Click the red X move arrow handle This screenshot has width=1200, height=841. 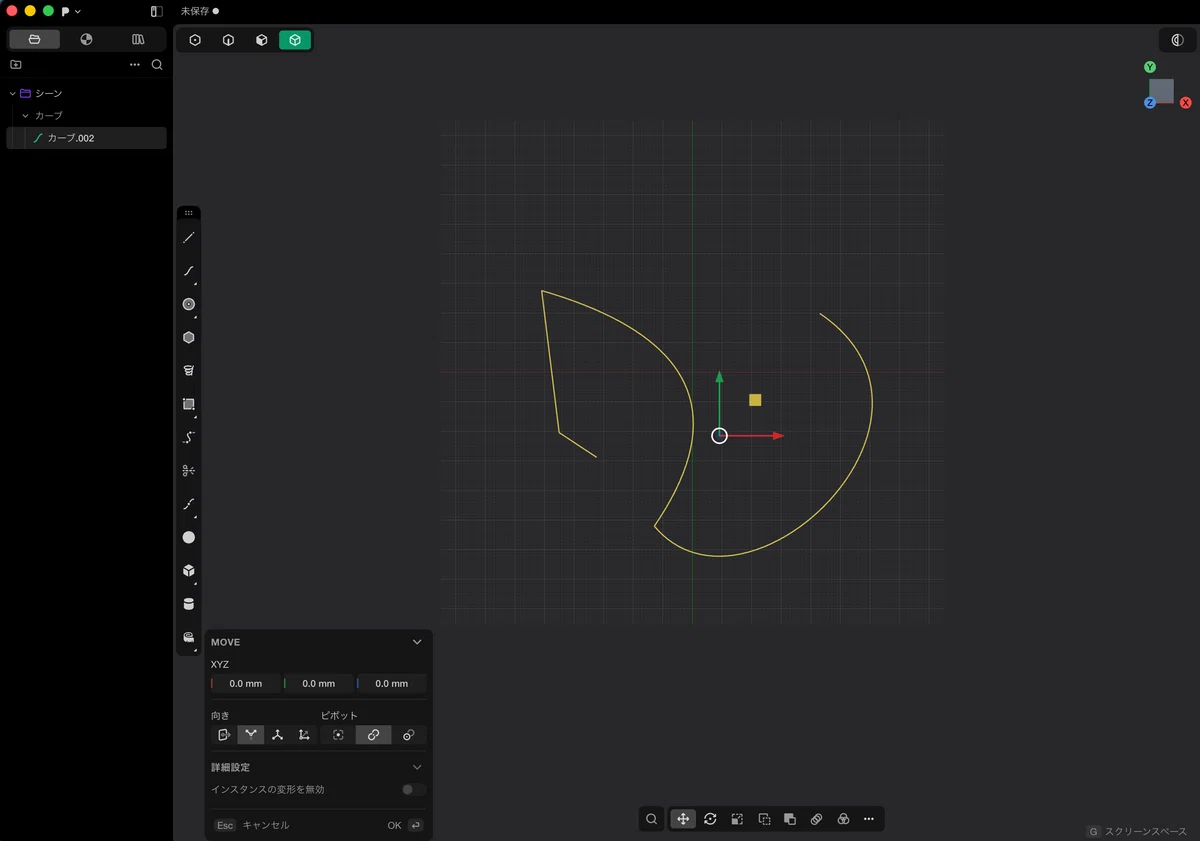(x=778, y=435)
